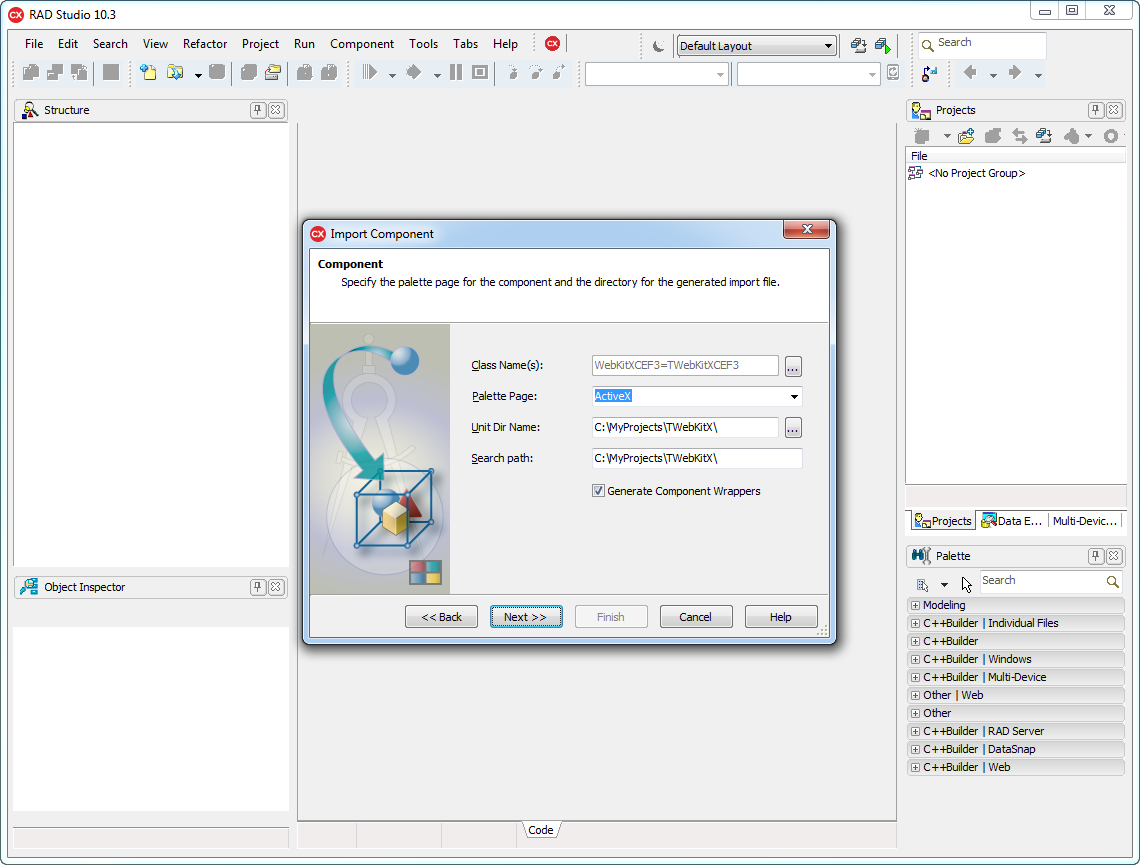Open the Run button dropdown arrow
Viewport: 1140px width, 865px height.
[392, 75]
